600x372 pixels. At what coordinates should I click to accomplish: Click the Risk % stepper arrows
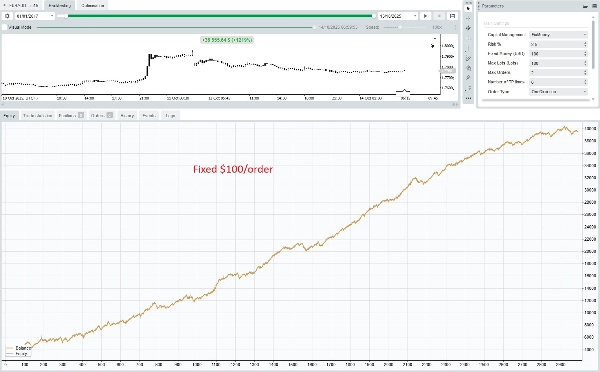[x=585, y=44]
